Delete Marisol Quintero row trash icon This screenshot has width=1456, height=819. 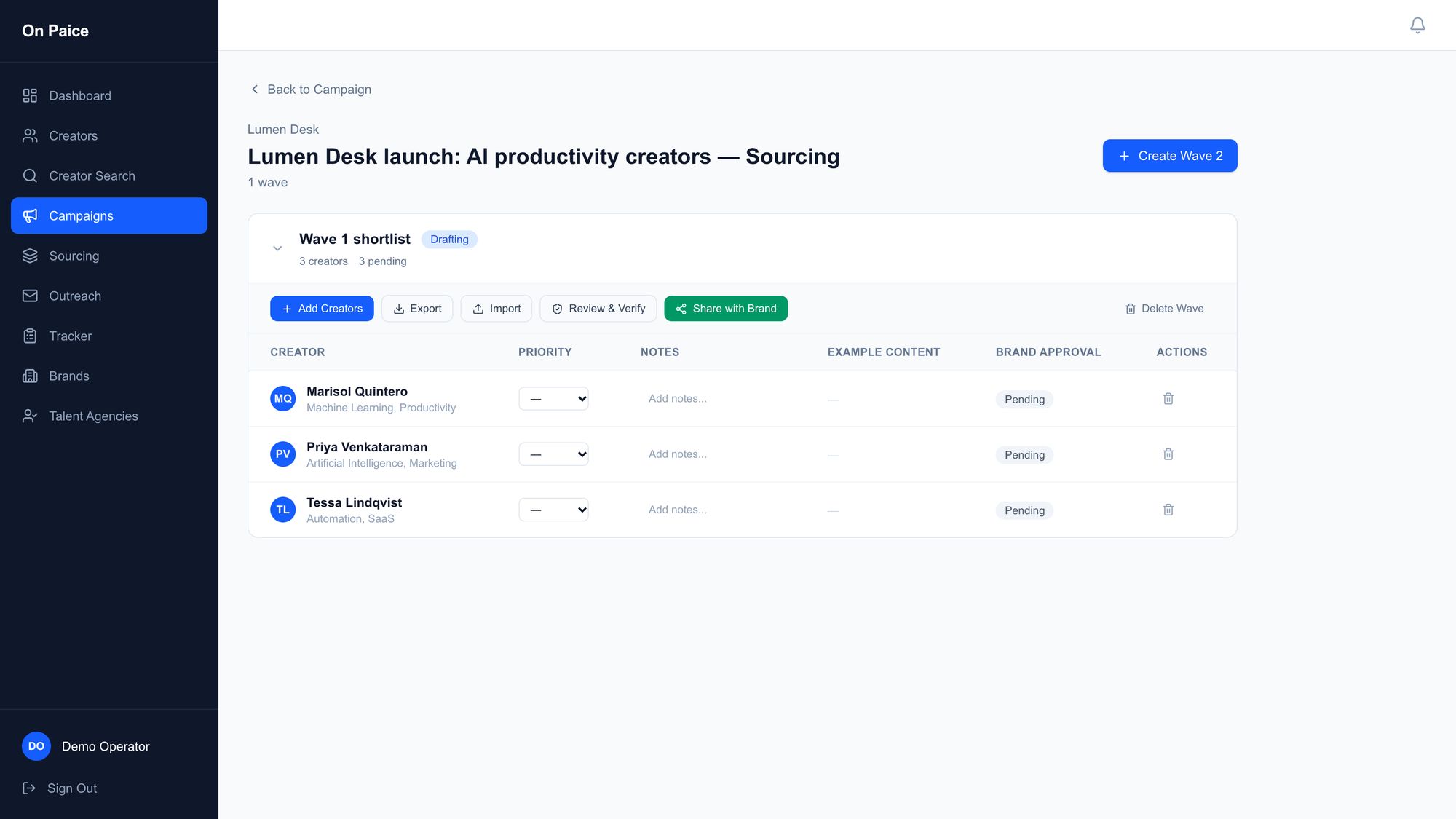[x=1168, y=398]
